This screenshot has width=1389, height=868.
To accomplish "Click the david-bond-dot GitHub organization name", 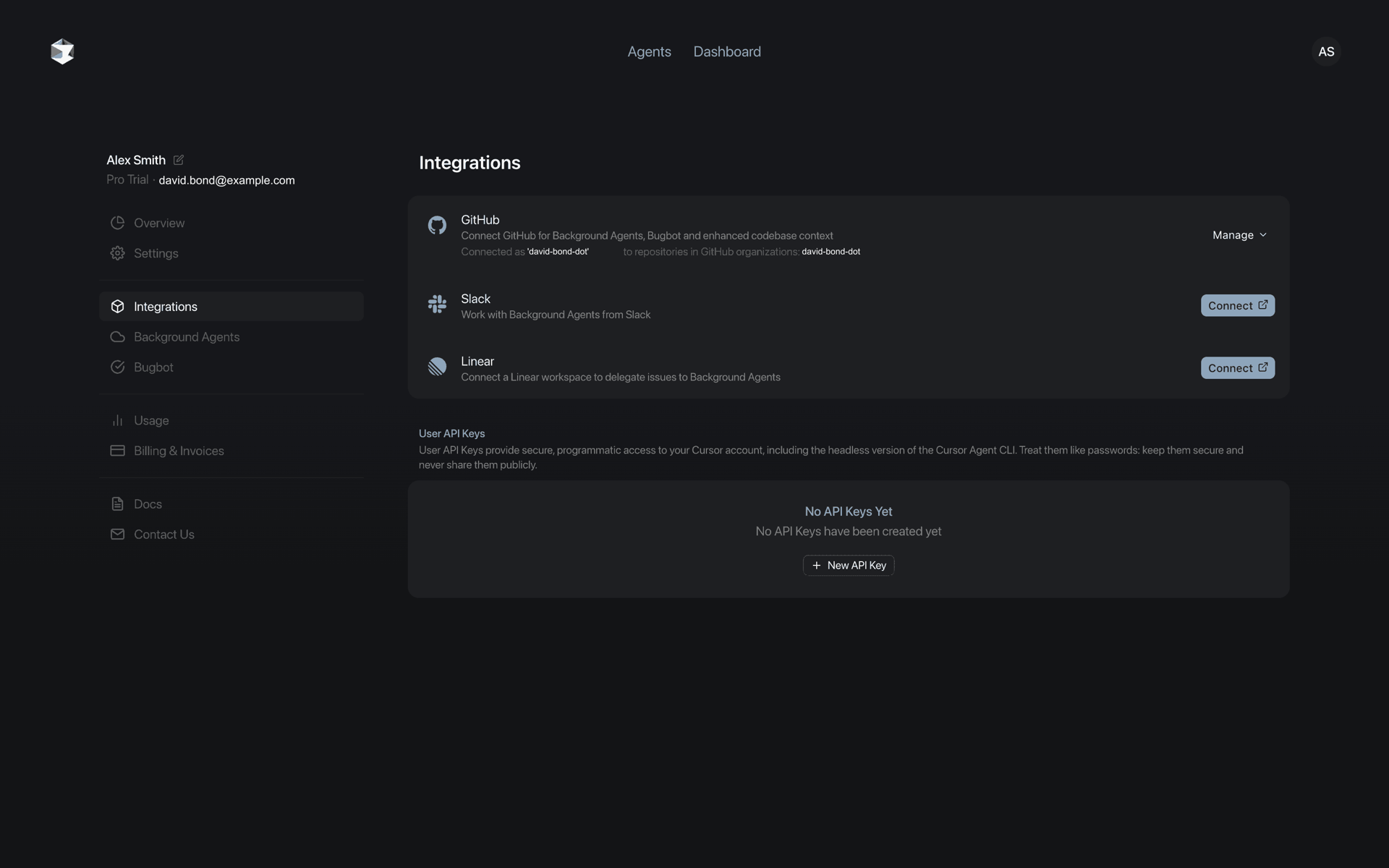I will pos(831,252).
